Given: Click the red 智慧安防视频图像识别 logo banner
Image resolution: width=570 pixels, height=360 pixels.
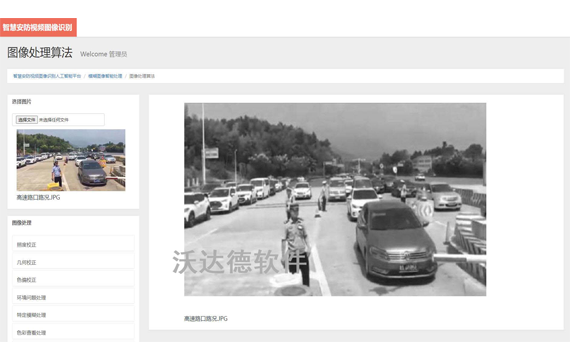Looking at the screenshot, I should point(38,27).
